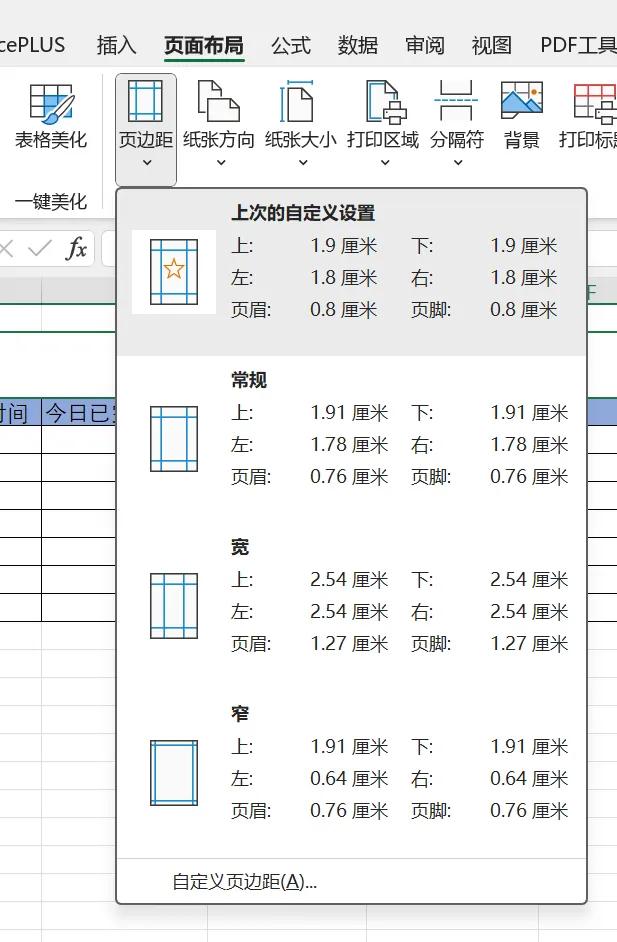Image resolution: width=617 pixels, height=942 pixels.
Task: Click the 页边距 margins icon
Action: (145, 102)
